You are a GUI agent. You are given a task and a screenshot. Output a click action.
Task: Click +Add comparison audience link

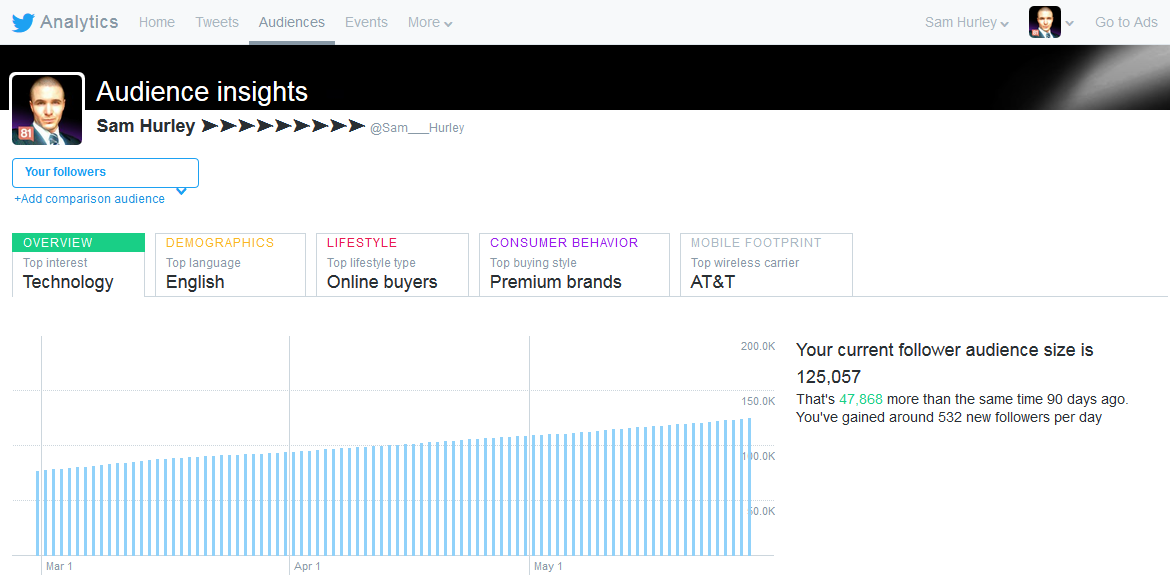90,199
